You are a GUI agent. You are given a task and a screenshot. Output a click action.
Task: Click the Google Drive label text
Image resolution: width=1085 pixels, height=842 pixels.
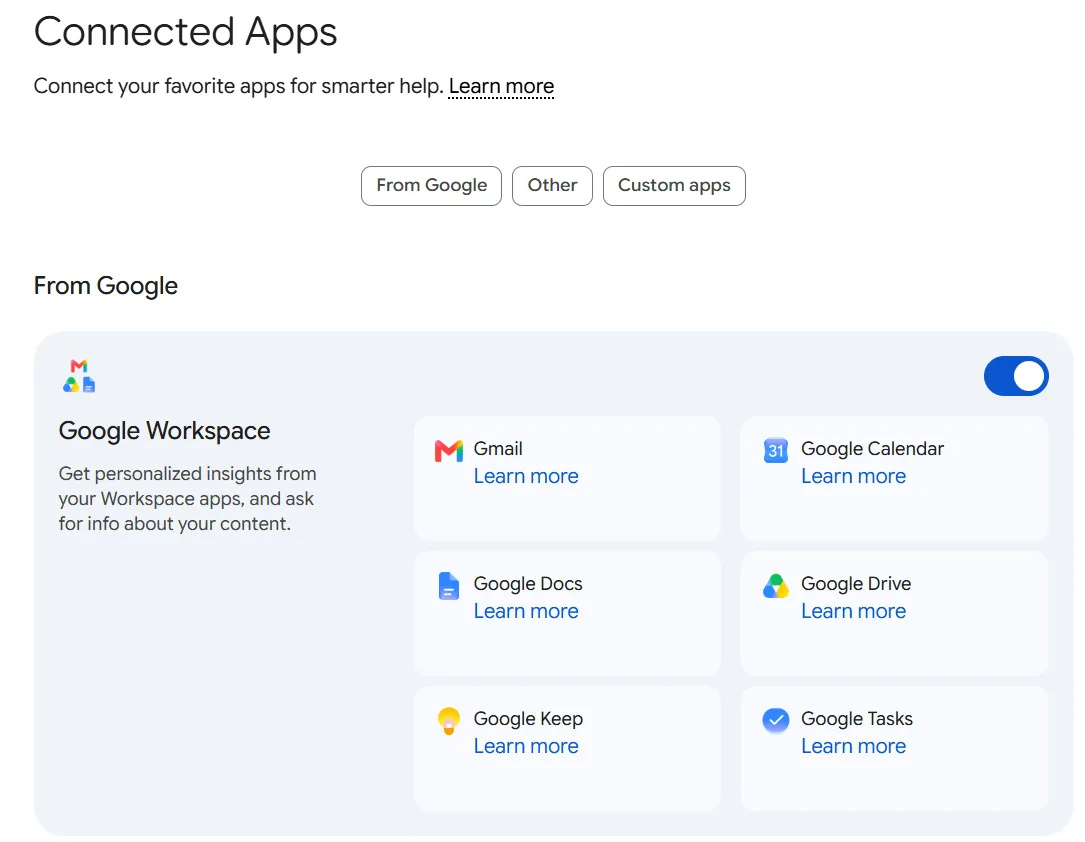coord(856,583)
